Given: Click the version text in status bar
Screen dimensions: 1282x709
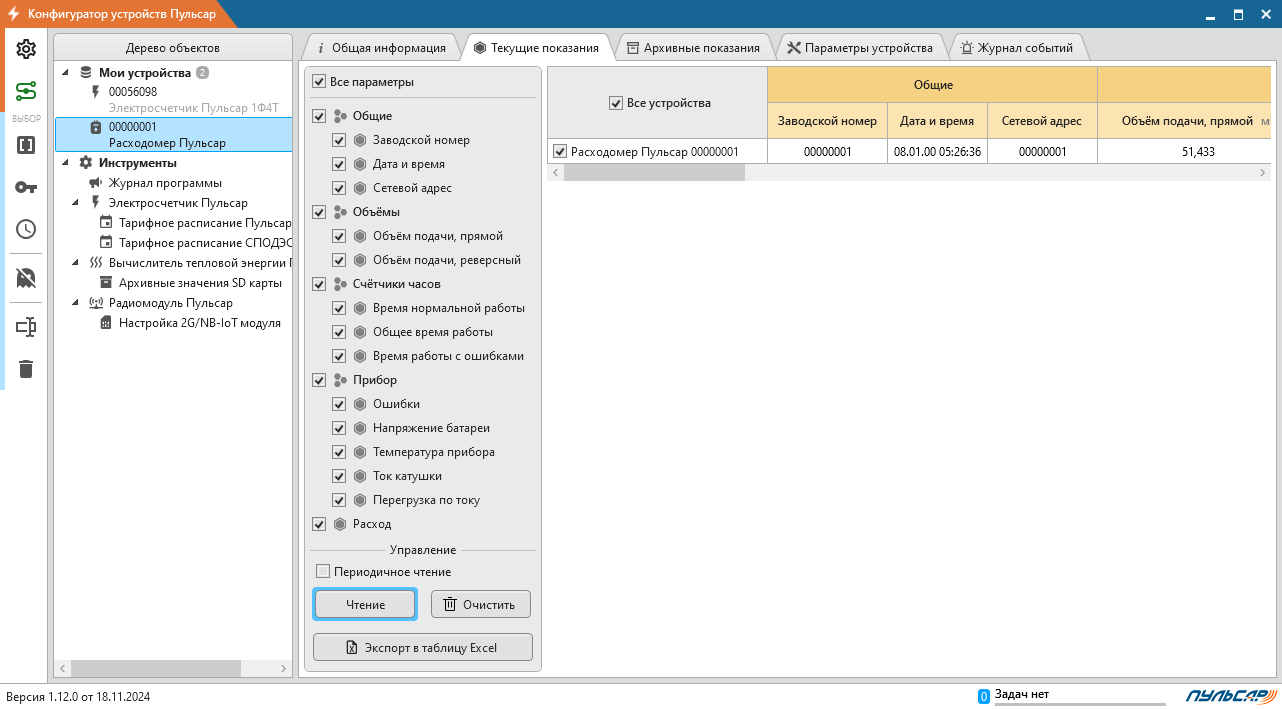Looking at the screenshot, I should click(x=78, y=697).
